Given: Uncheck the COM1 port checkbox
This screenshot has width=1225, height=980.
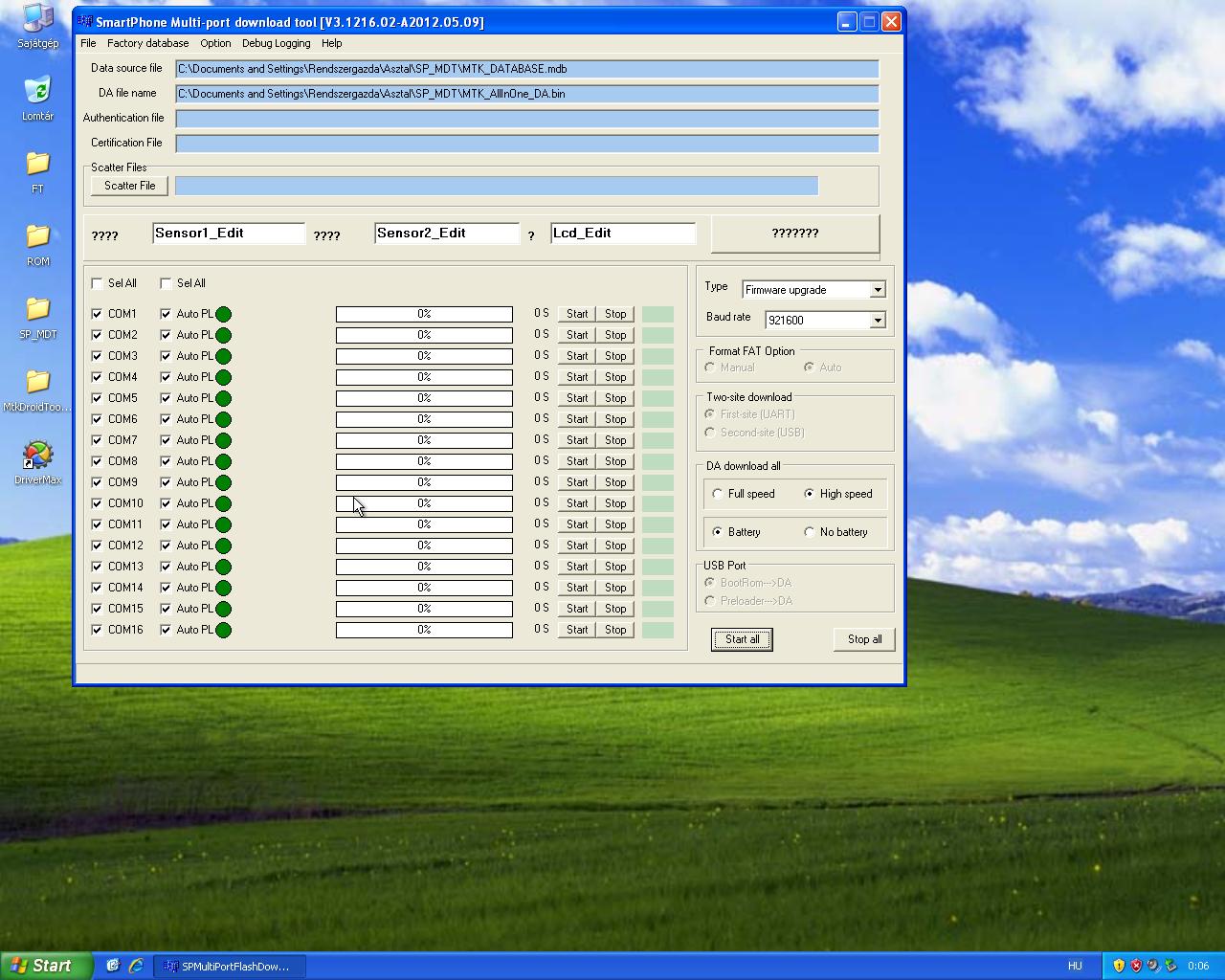Looking at the screenshot, I should point(97,314).
